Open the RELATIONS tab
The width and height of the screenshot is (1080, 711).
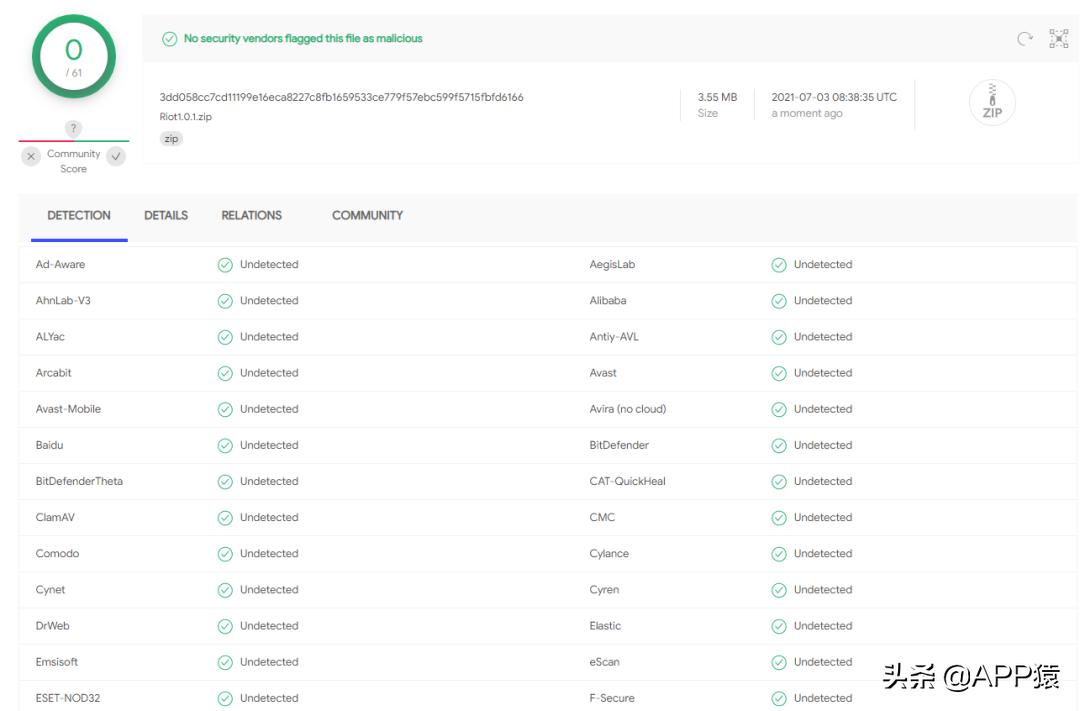click(x=251, y=215)
